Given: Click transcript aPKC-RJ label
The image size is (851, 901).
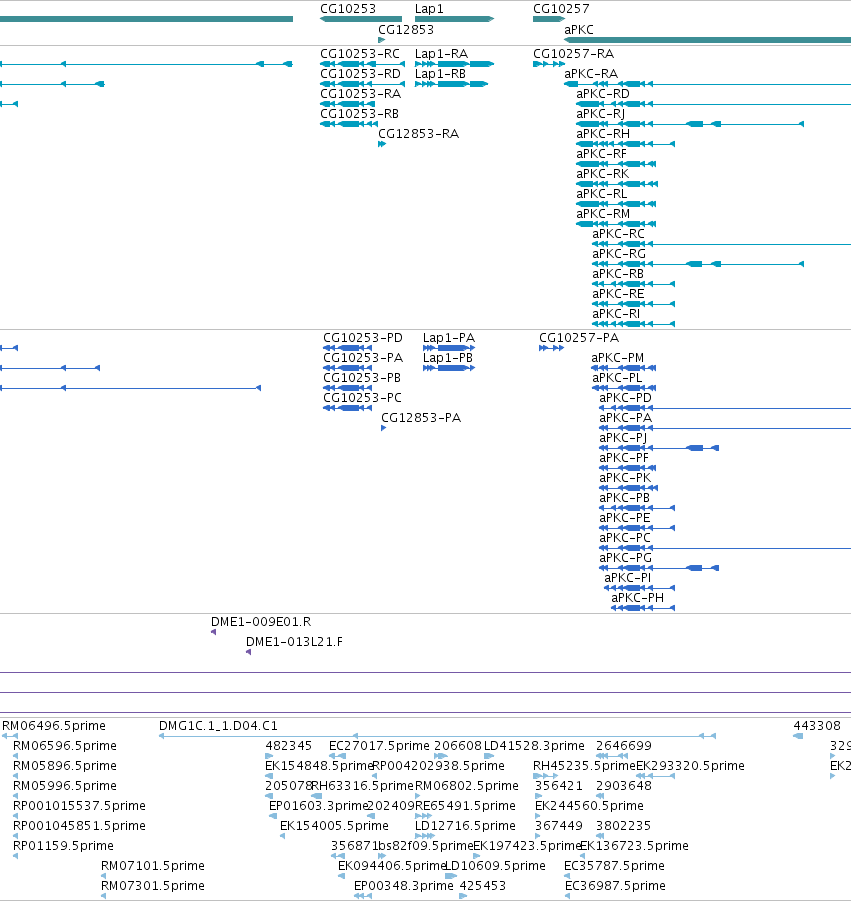Looking at the screenshot, I should 600,114.
